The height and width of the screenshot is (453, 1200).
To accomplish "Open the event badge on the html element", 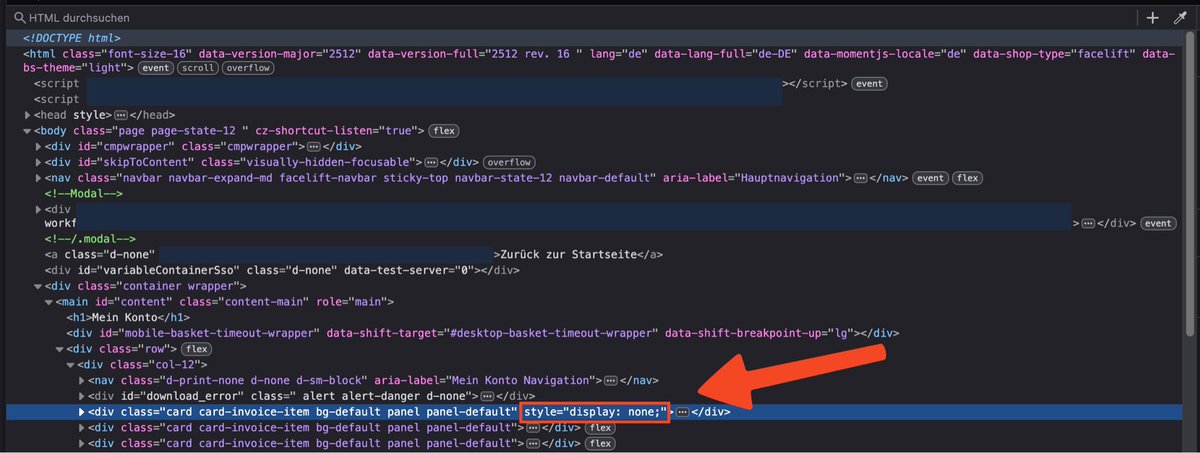I will tap(155, 68).
